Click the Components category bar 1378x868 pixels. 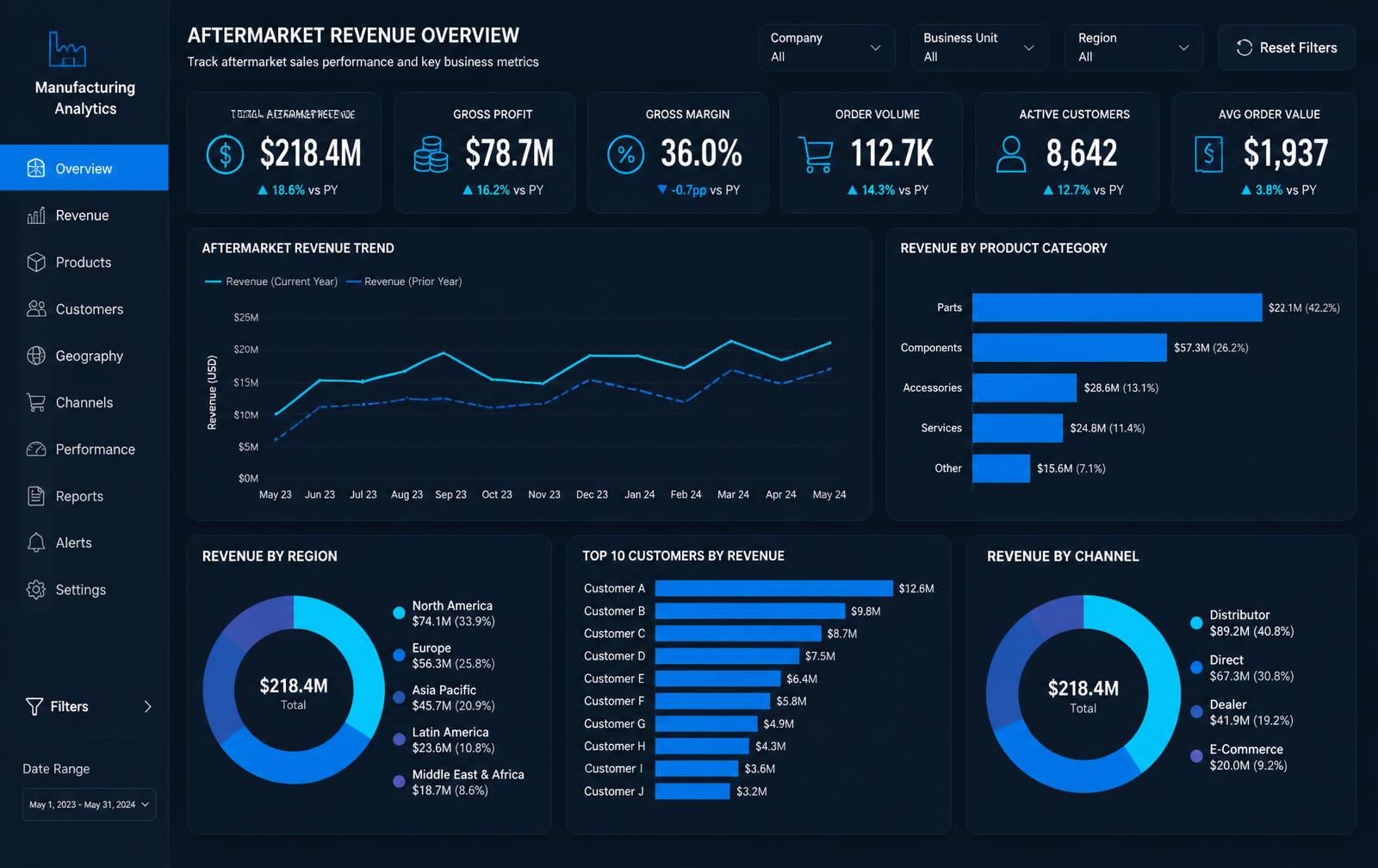tap(1070, 348)
